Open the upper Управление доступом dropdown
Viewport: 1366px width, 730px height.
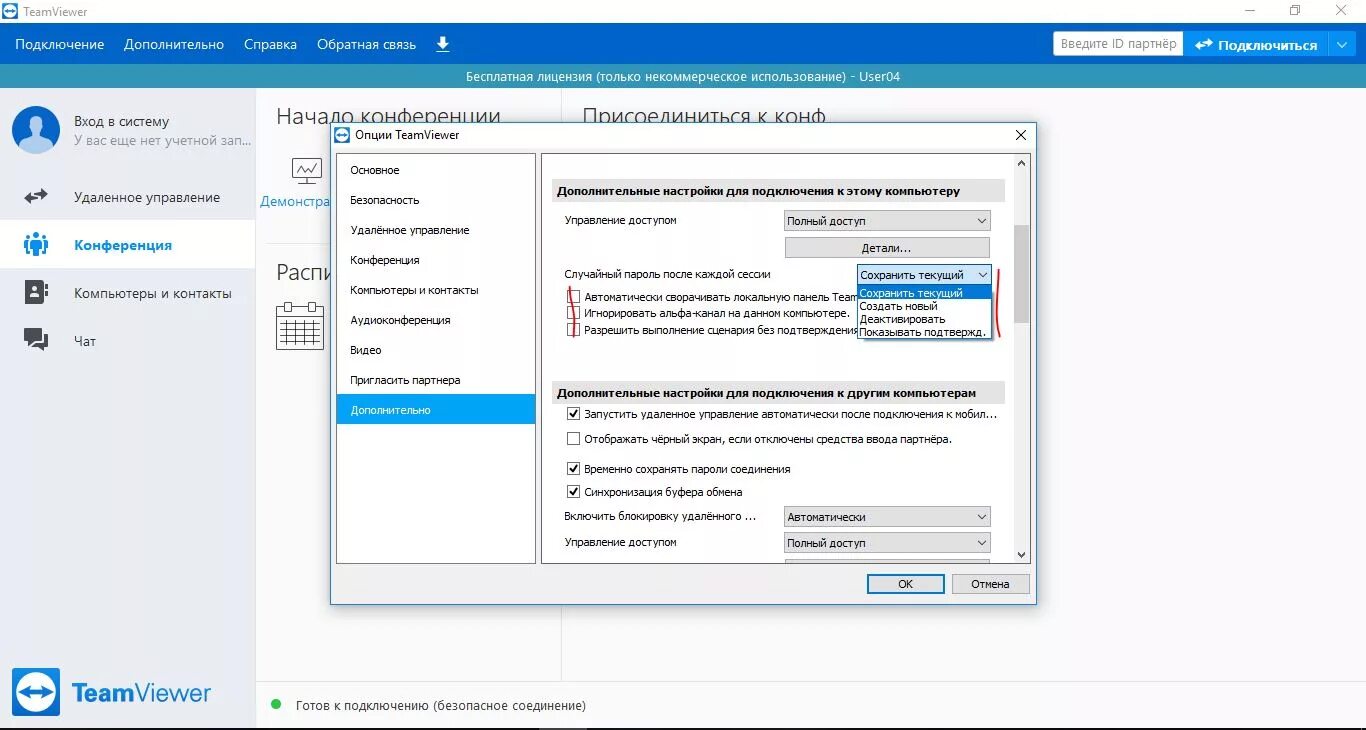(887, 221)
